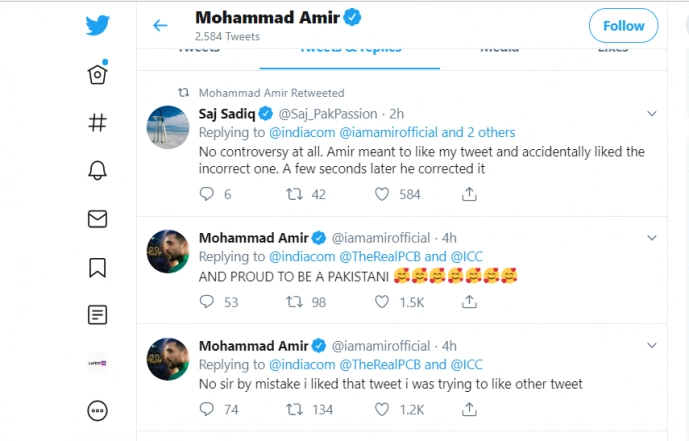The image size is (689, 441).
Task: Like the 'No sir by mistake' tweet
Action: click(382, 409)
